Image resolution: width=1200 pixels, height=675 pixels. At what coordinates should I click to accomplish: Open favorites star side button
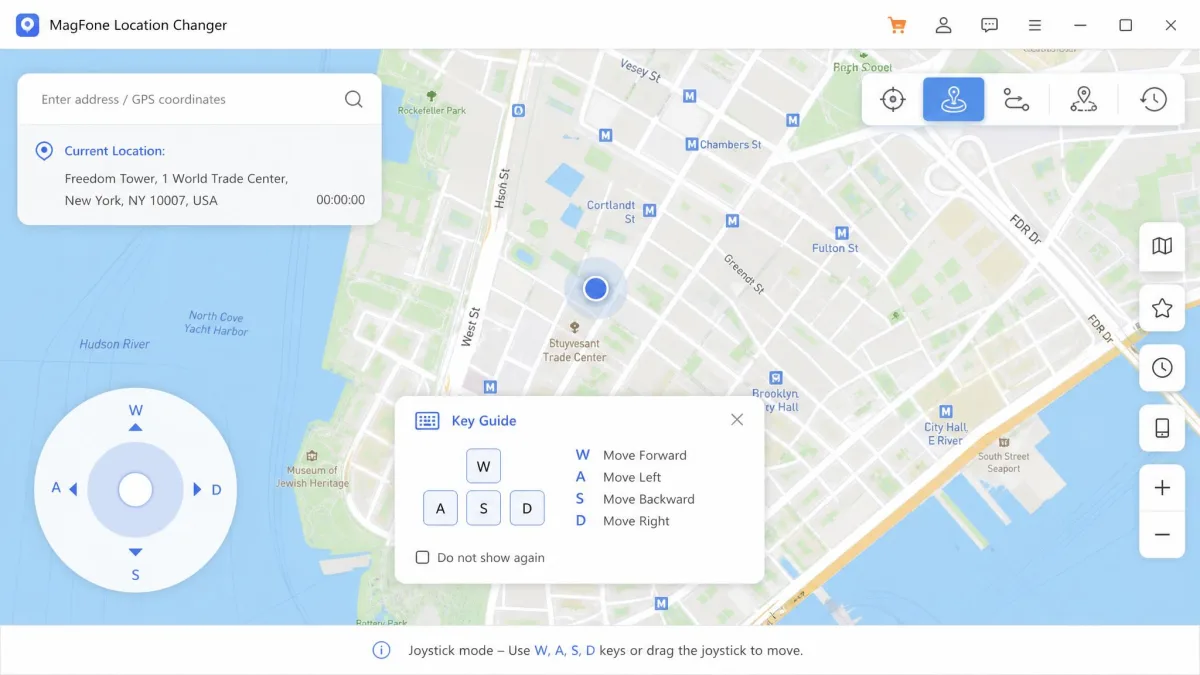(x=1162, y=308)
